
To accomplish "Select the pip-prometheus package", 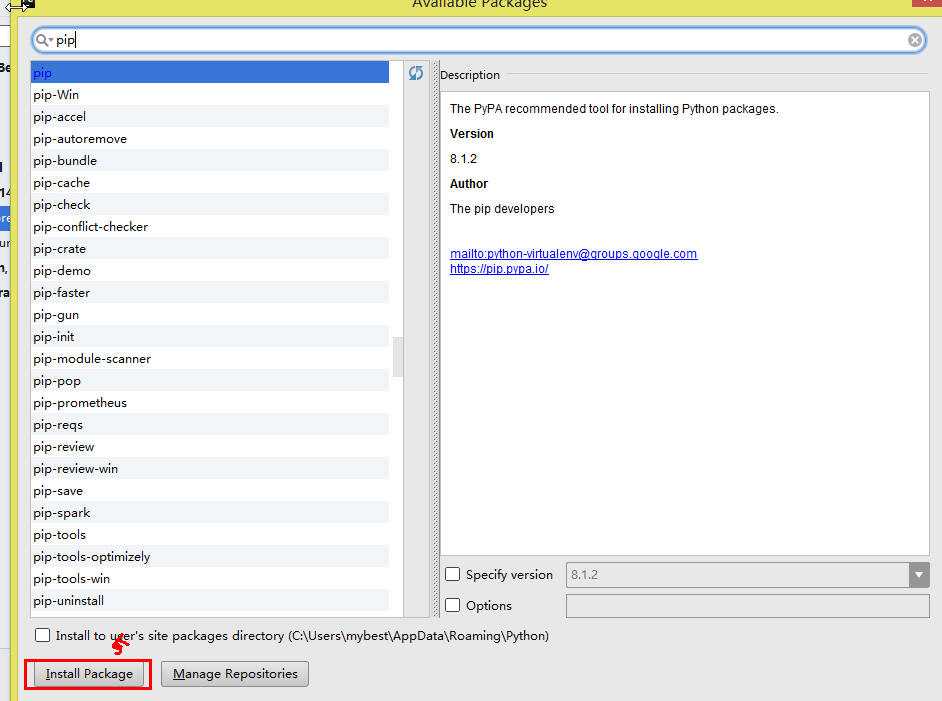I will click(x=210, y=402).
